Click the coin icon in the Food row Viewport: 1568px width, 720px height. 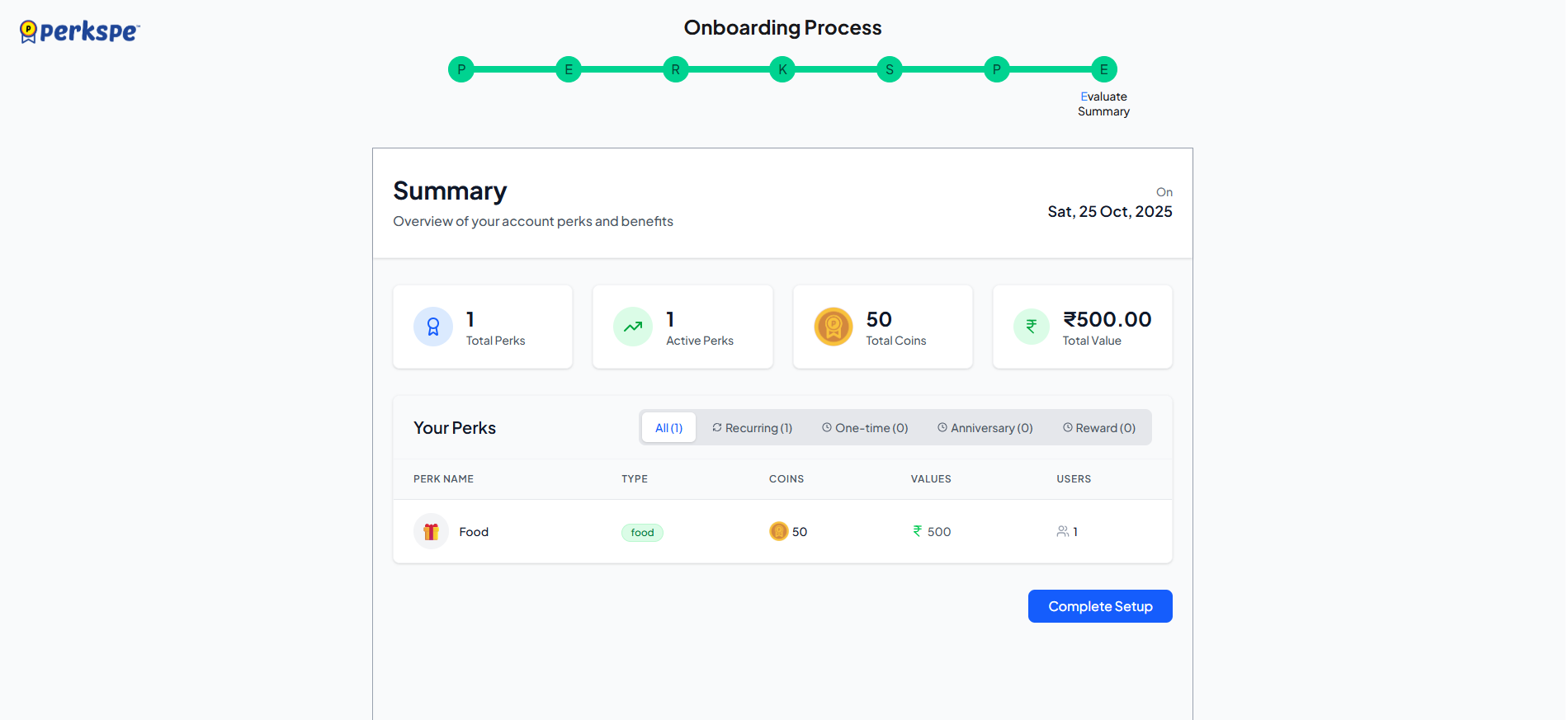click(x=778, y=532)
